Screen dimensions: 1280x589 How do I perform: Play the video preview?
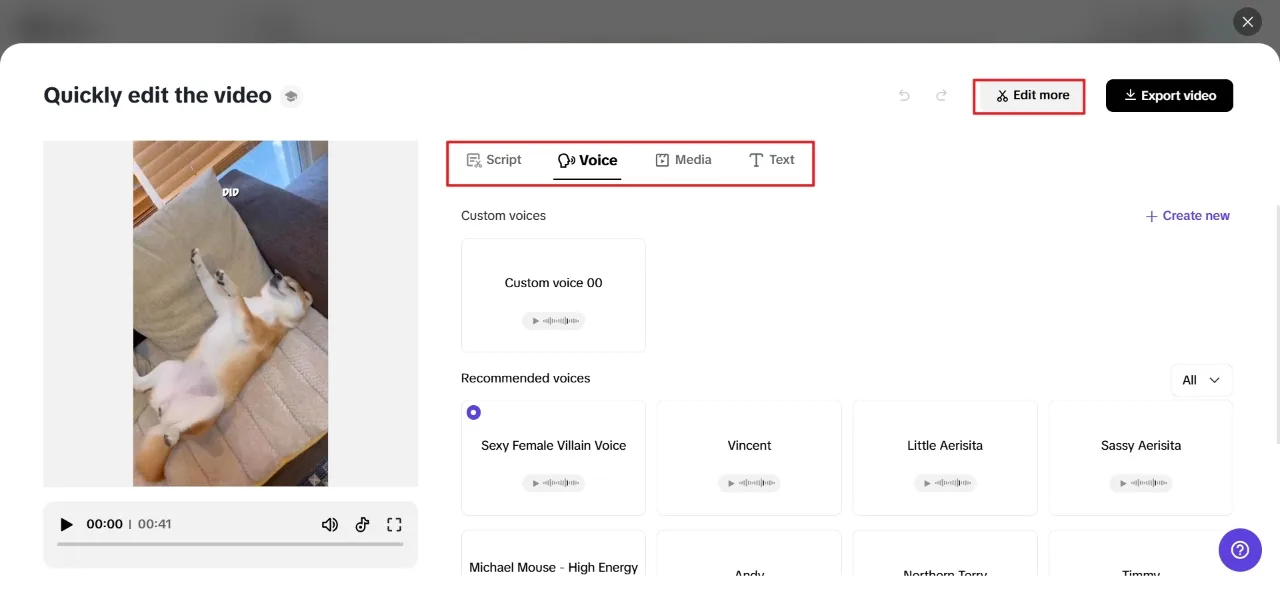point(66,524)
